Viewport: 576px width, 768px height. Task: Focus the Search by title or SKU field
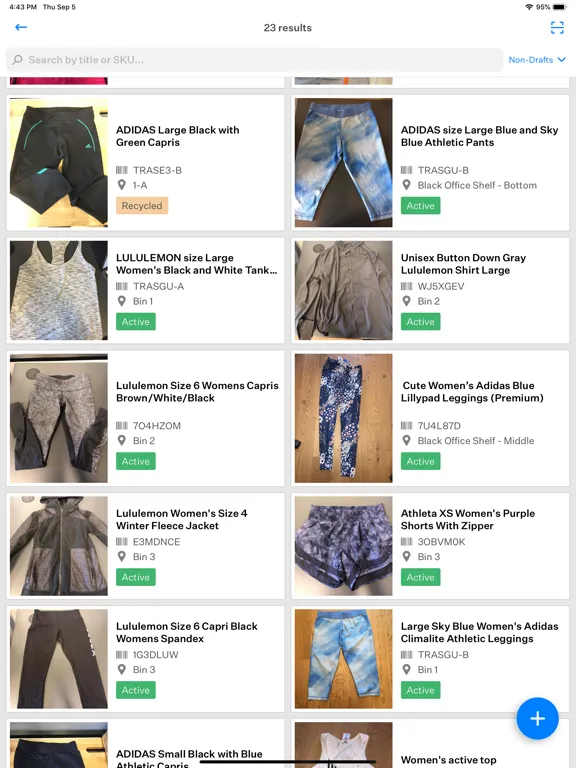click(x=254, y=60)
